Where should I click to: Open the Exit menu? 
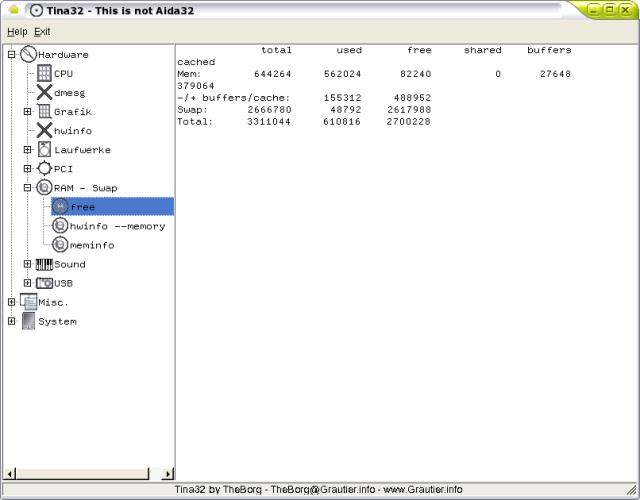tap(42, 32)
